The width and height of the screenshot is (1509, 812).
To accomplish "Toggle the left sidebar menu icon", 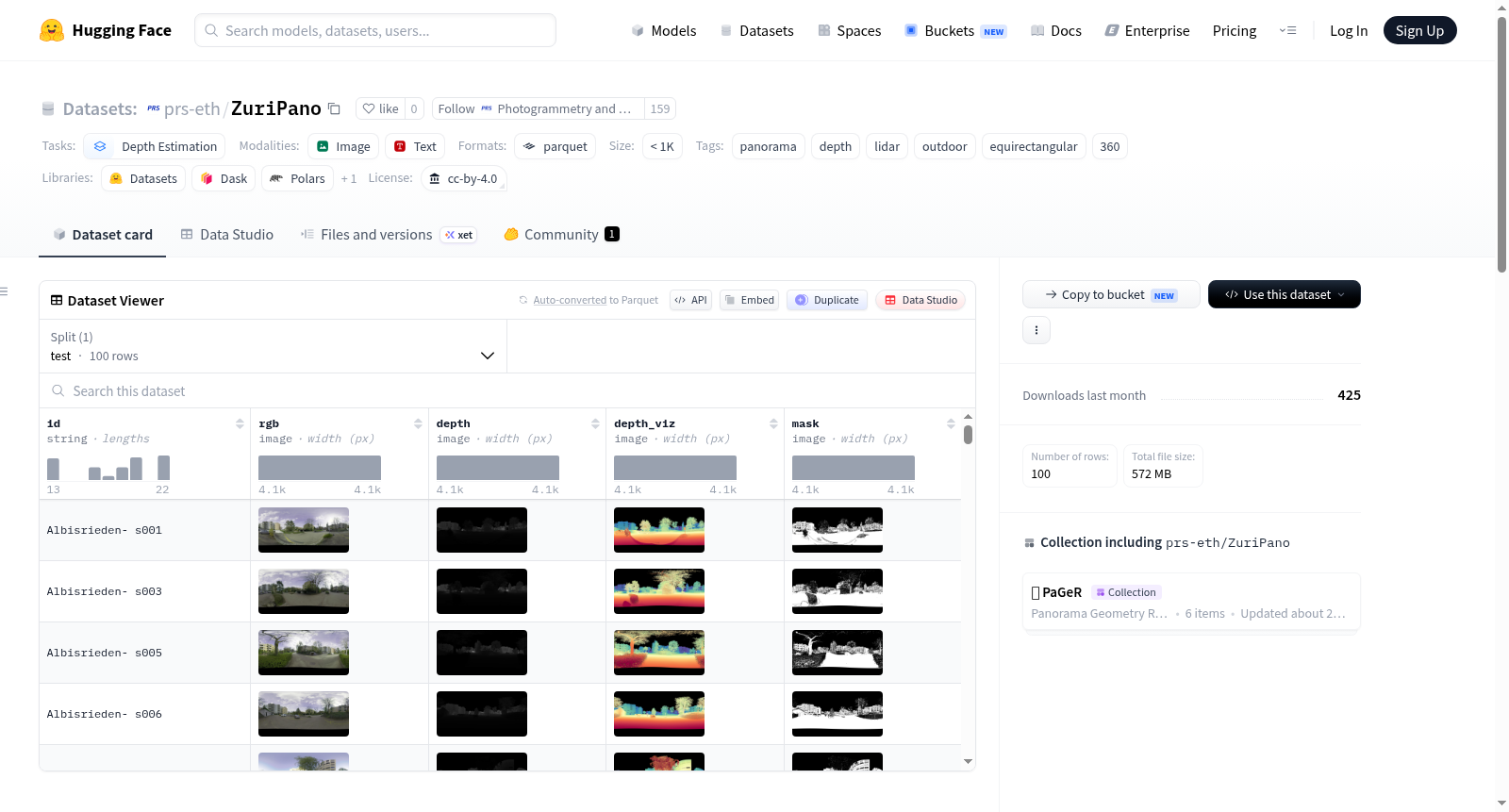I will point(5,291).
